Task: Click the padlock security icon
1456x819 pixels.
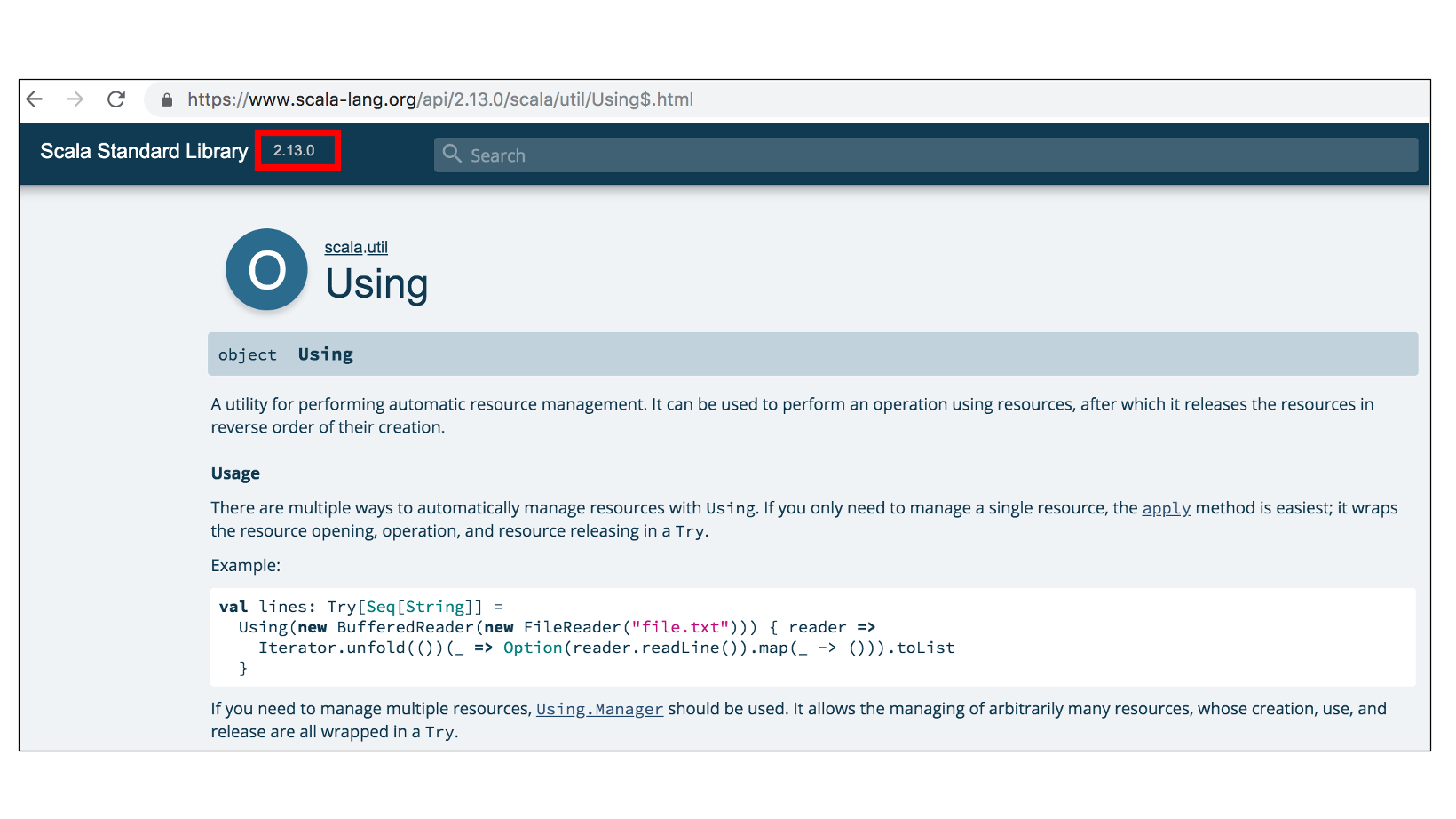Action: pyautogui.click(x=167, y=100)
